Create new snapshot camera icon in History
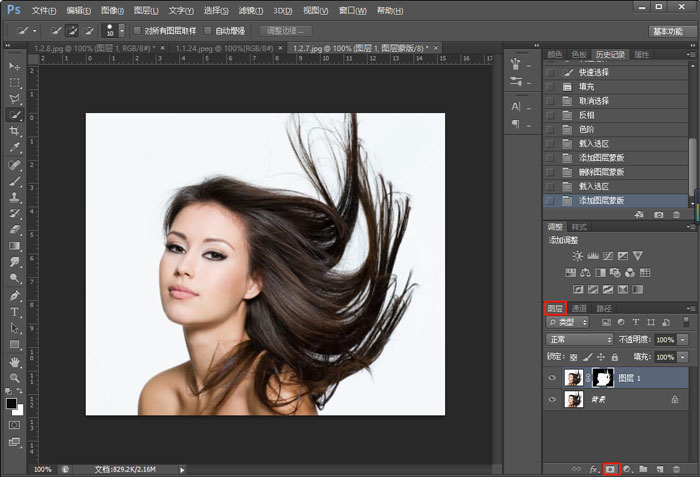The height and width of the screenshot is (477, 700). pyautogui.click(x=658, y=215)
